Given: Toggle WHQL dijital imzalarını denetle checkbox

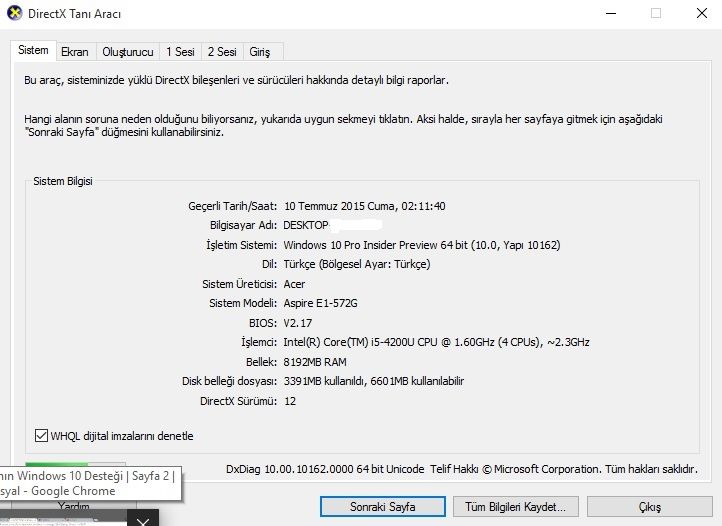Looking at the screenshot, I should tap(41, 435).
